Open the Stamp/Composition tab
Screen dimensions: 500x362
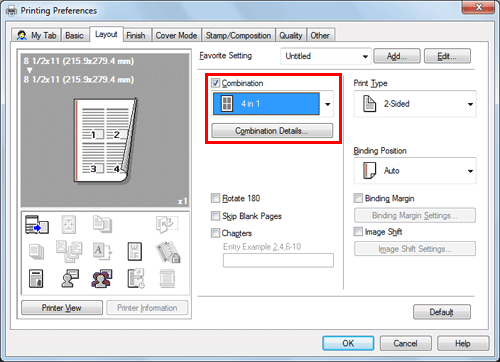point(238,35)
